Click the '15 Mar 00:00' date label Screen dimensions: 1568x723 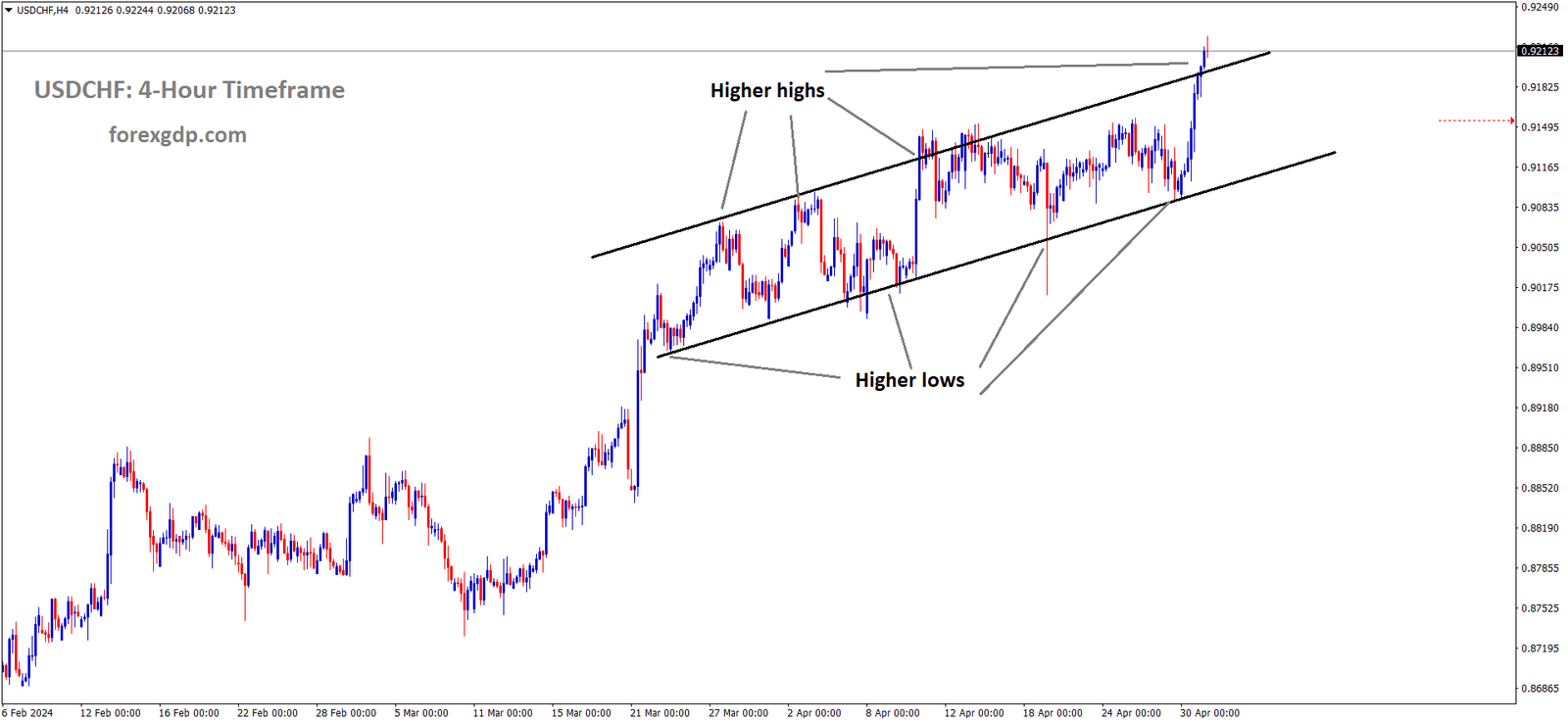(581, 713)
